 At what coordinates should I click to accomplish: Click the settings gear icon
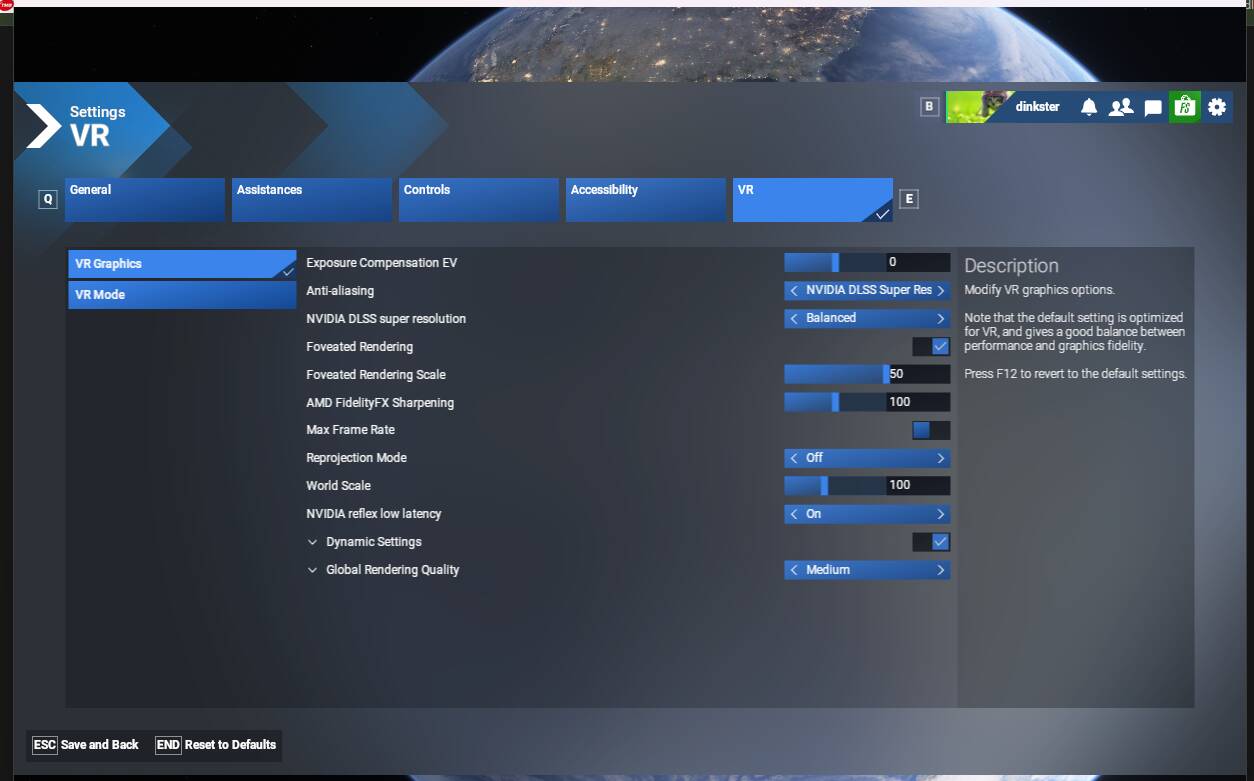tap(1216, 107)
